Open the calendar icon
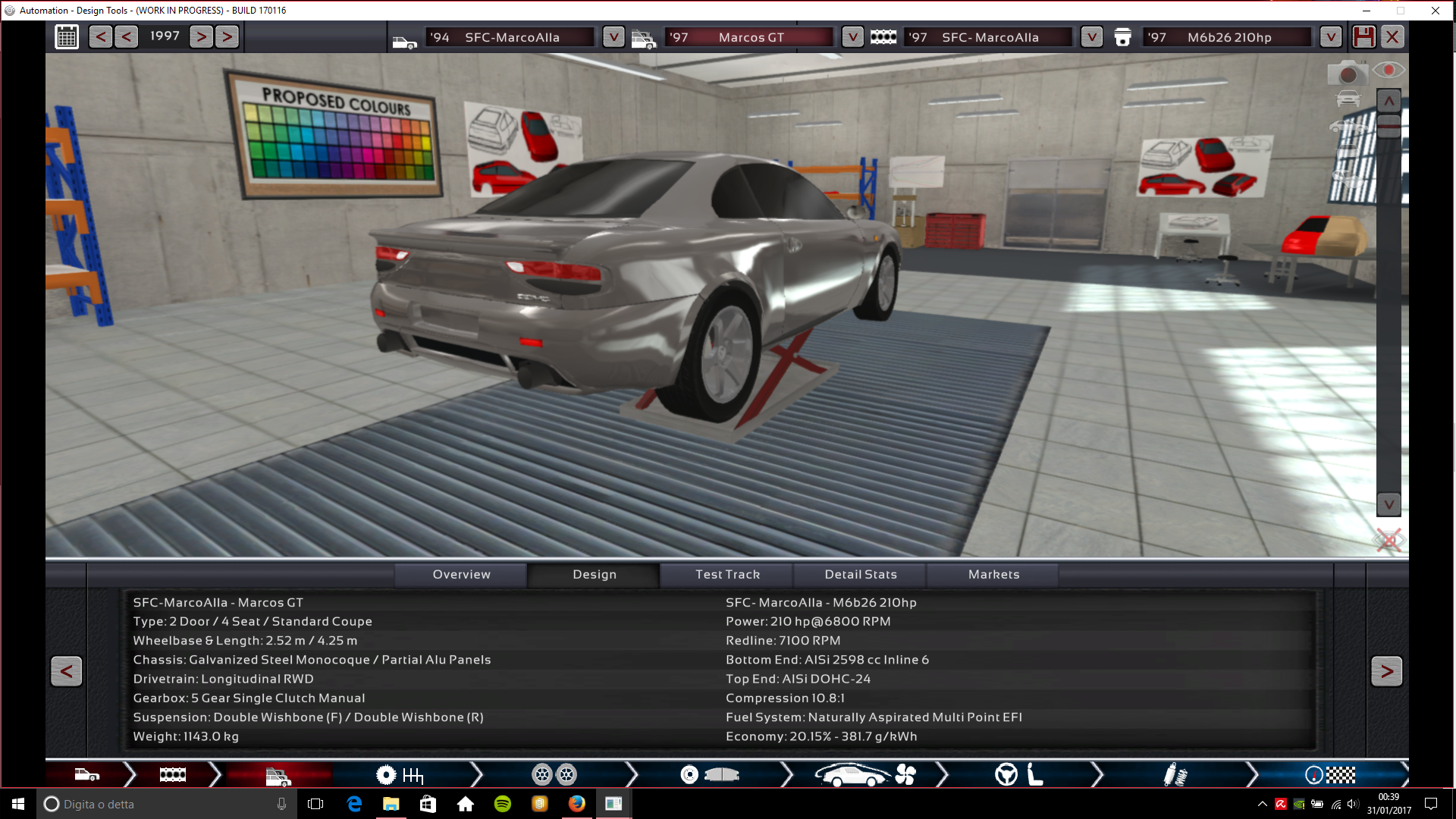 [67, 36]
